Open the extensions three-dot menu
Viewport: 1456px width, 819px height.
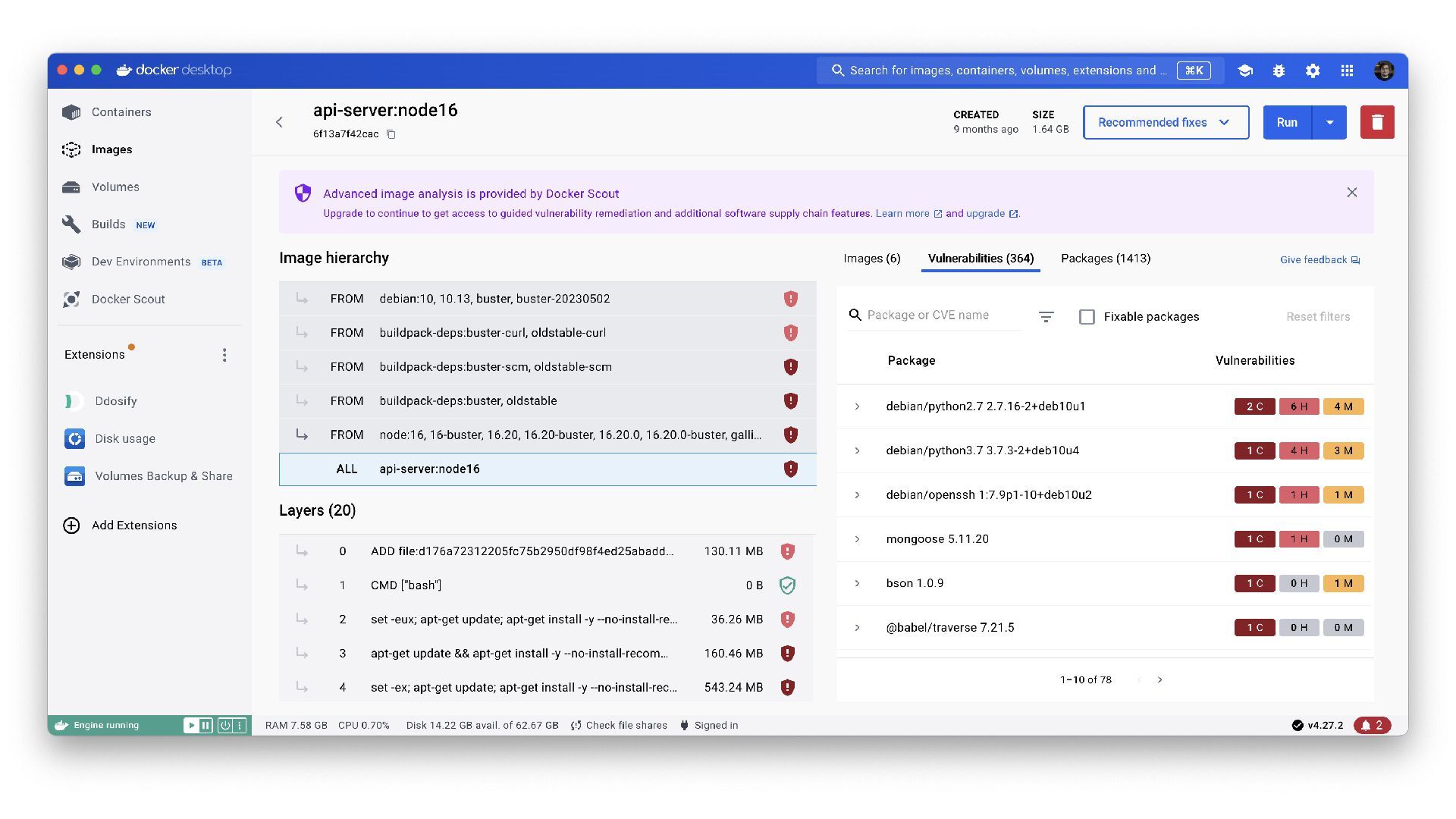[x=224, y=355]
